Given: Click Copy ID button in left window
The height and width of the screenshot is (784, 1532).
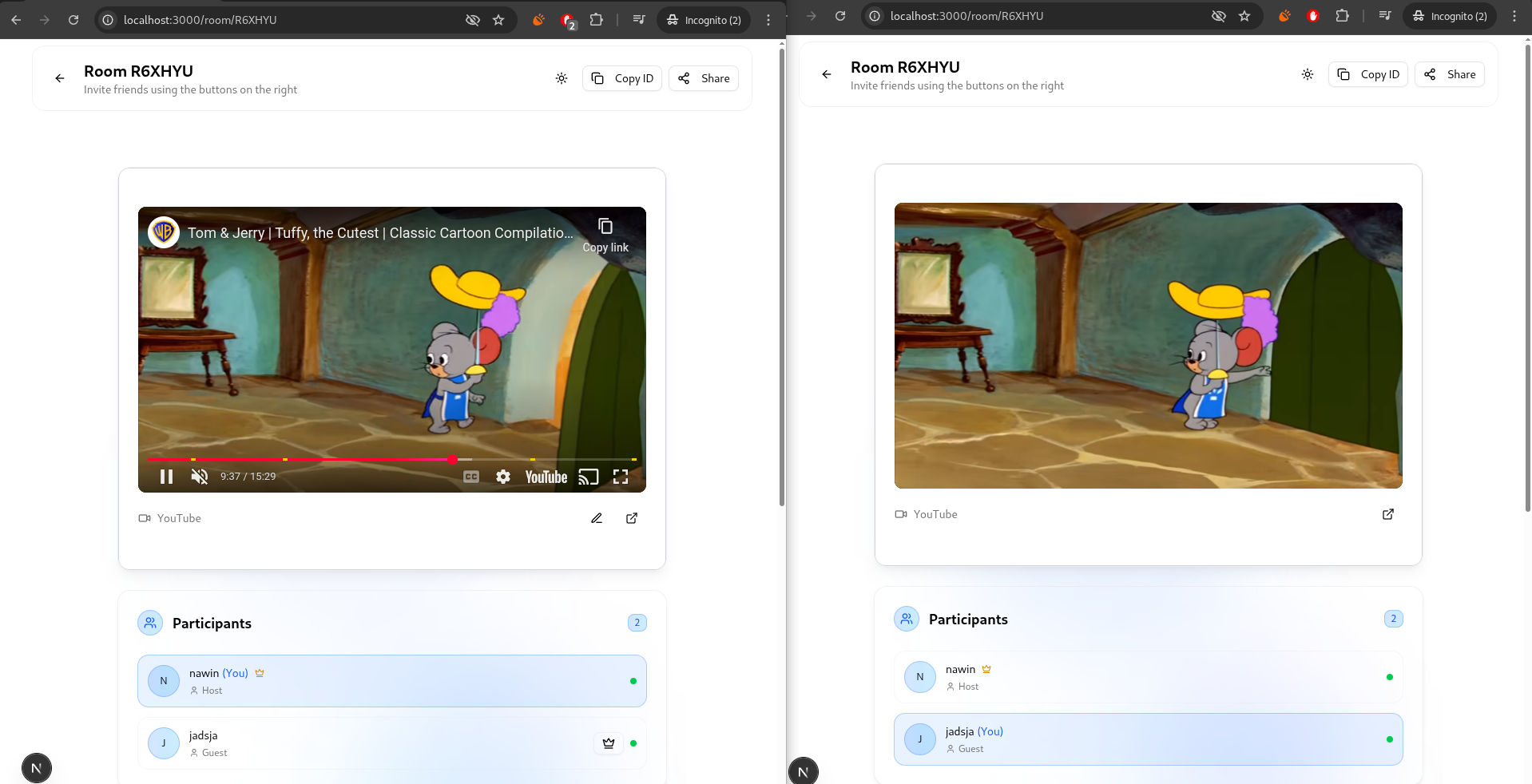Looking at the screenshot, I should 622,78.
